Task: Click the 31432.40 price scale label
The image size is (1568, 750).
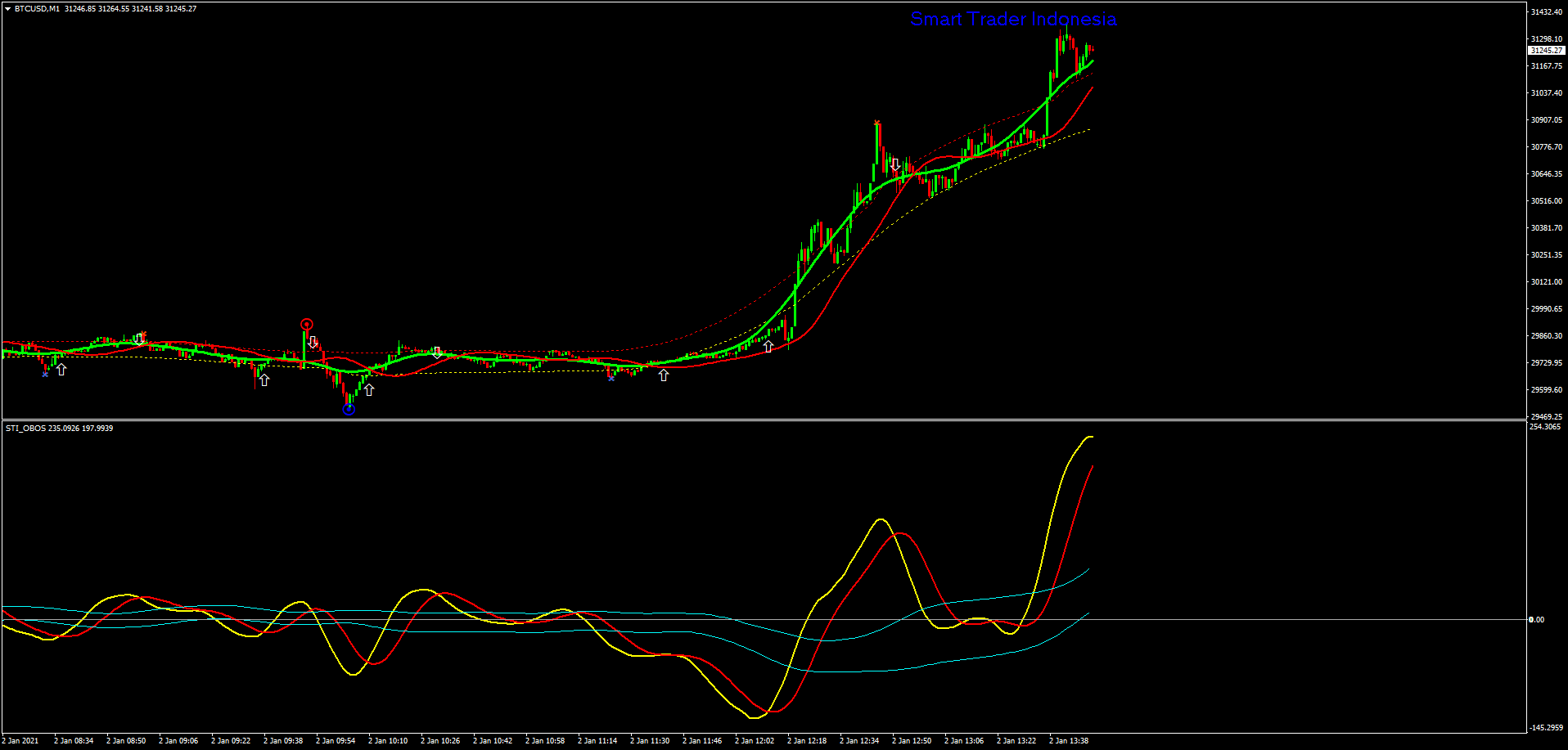Action: (x=1547, y=12)
